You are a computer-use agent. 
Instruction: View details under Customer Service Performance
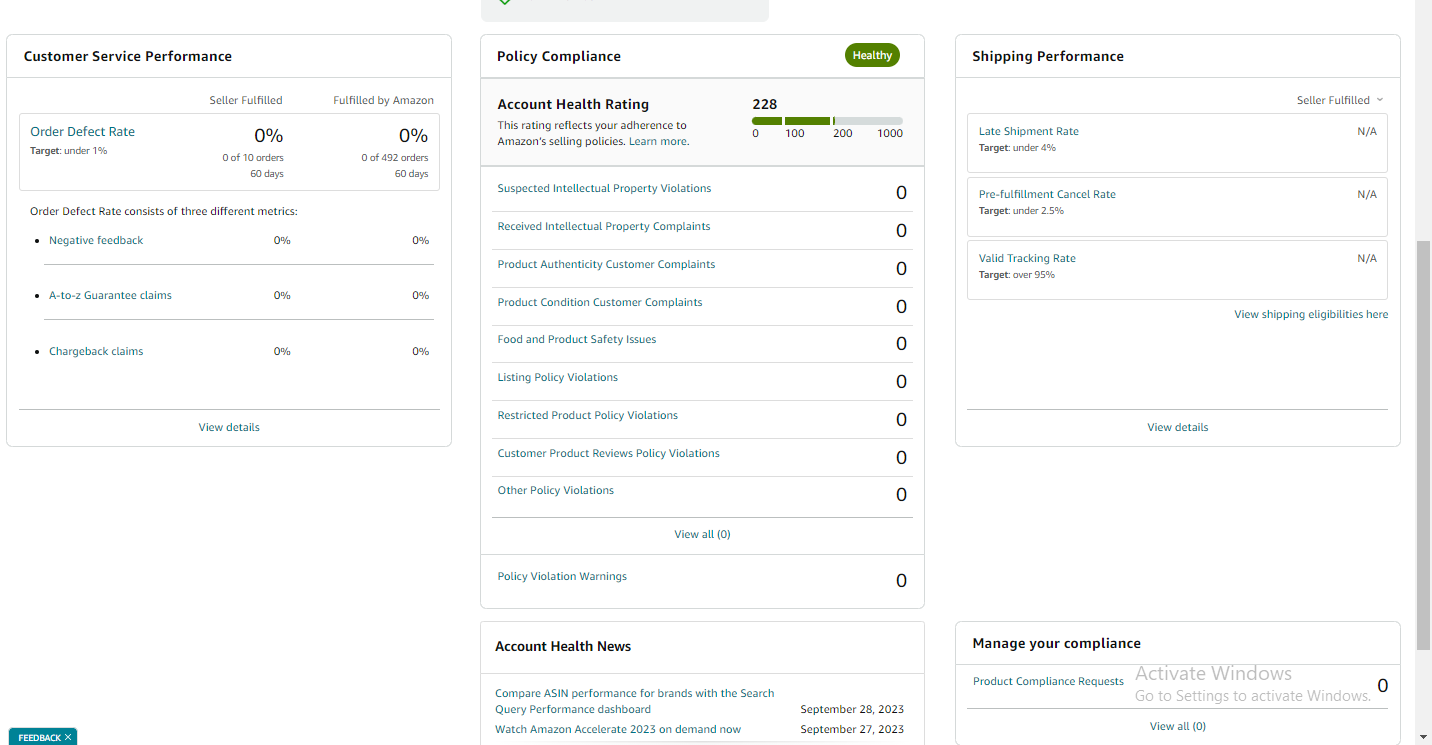point(229,427)
